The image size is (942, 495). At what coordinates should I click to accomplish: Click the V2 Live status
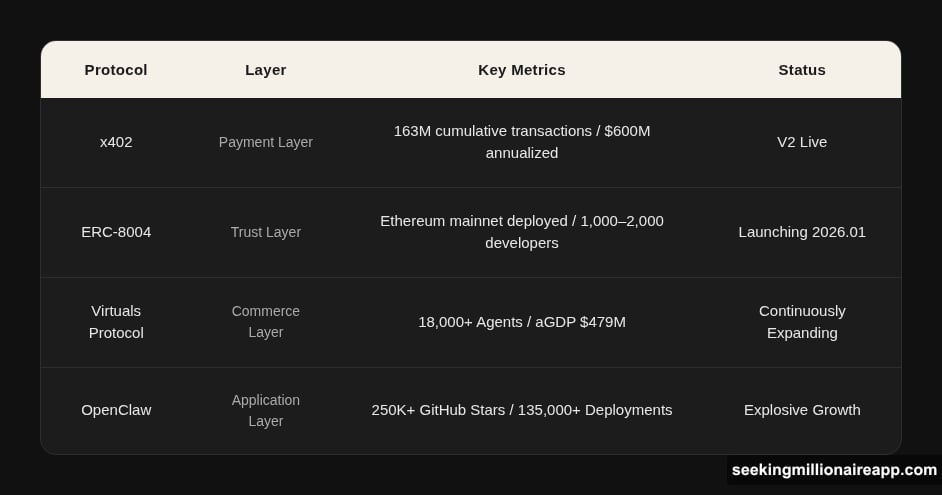[x=802, y=142]
